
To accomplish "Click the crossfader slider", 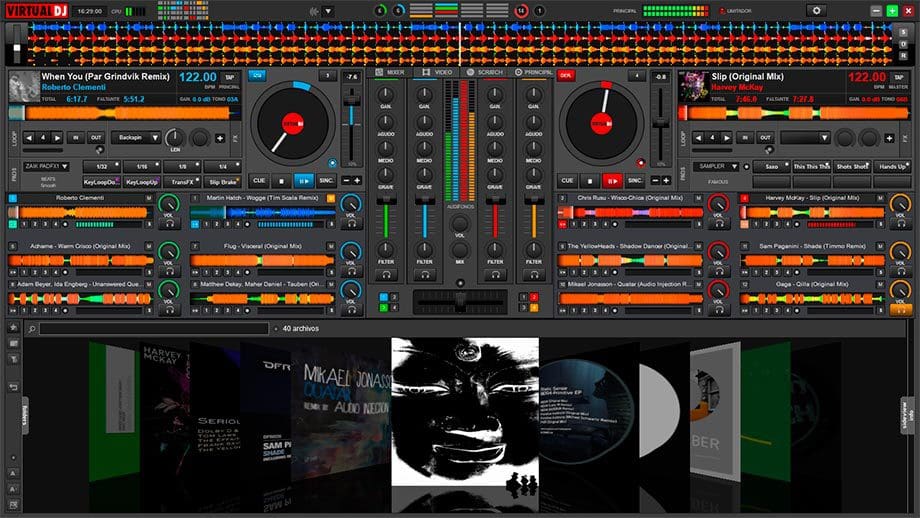I will [x=460, y=302].
